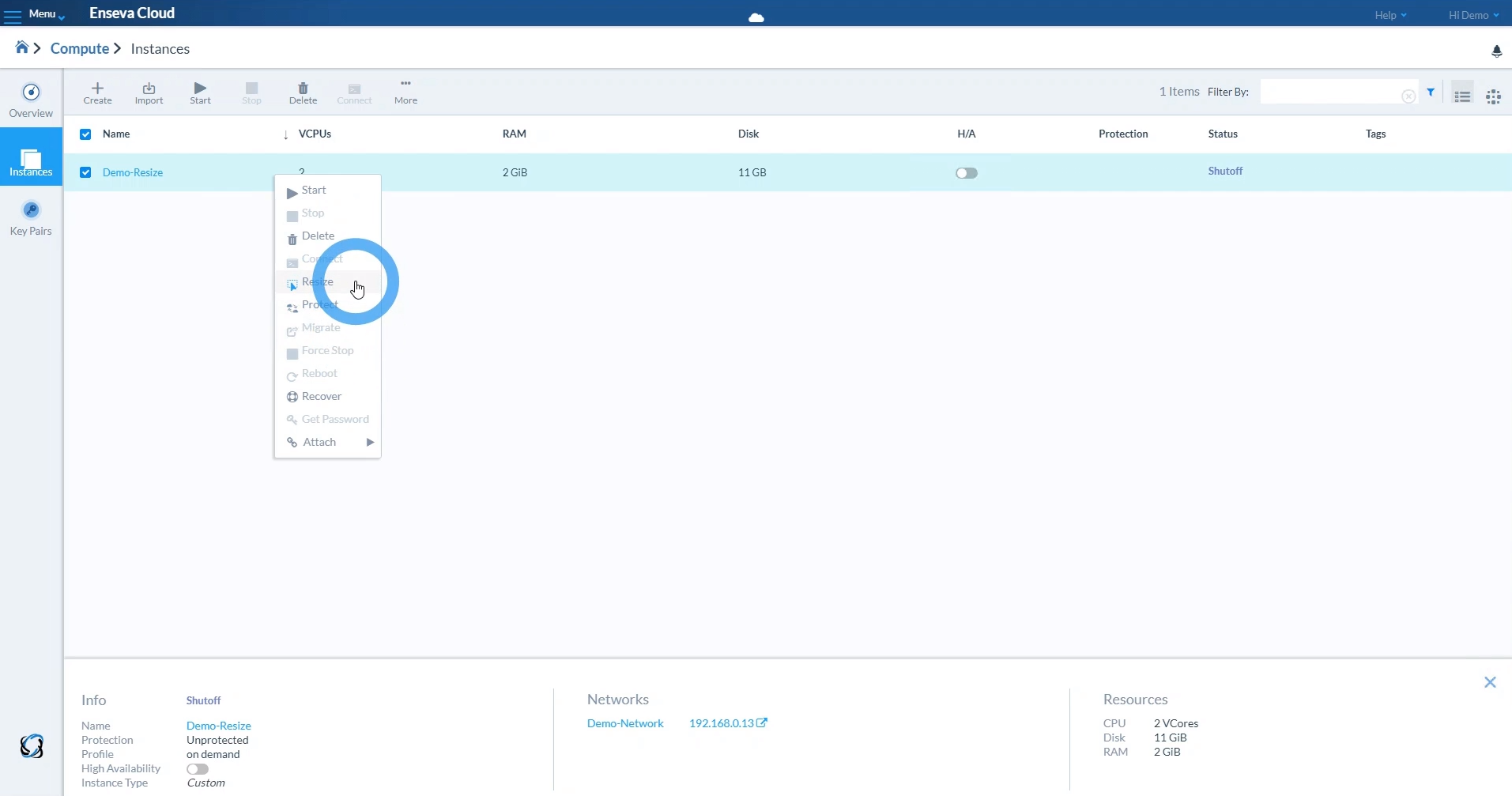
Task: Clear the filter field with X icon
Action: [1408, 96]
